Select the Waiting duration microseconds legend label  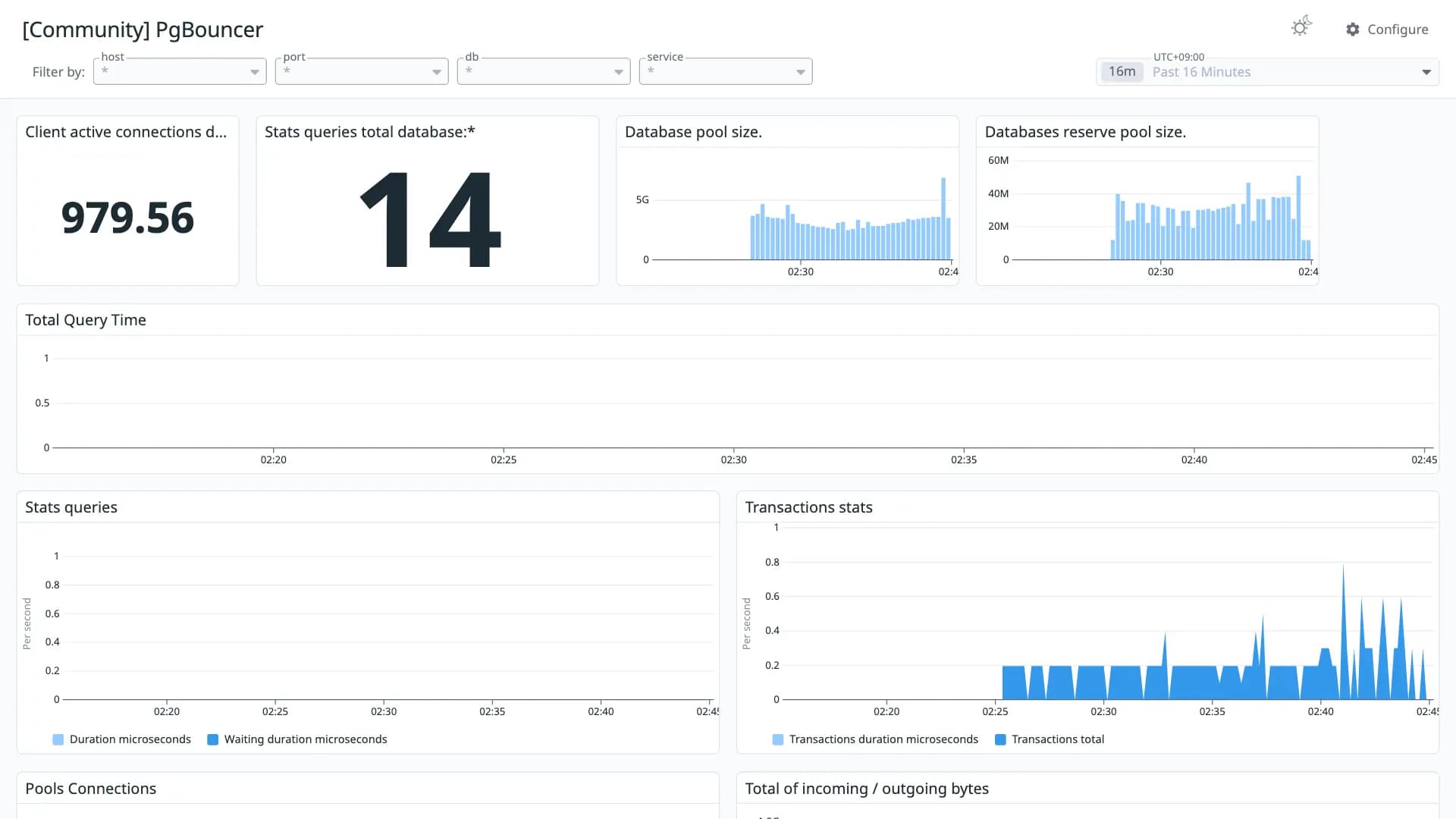pos(306,739)
